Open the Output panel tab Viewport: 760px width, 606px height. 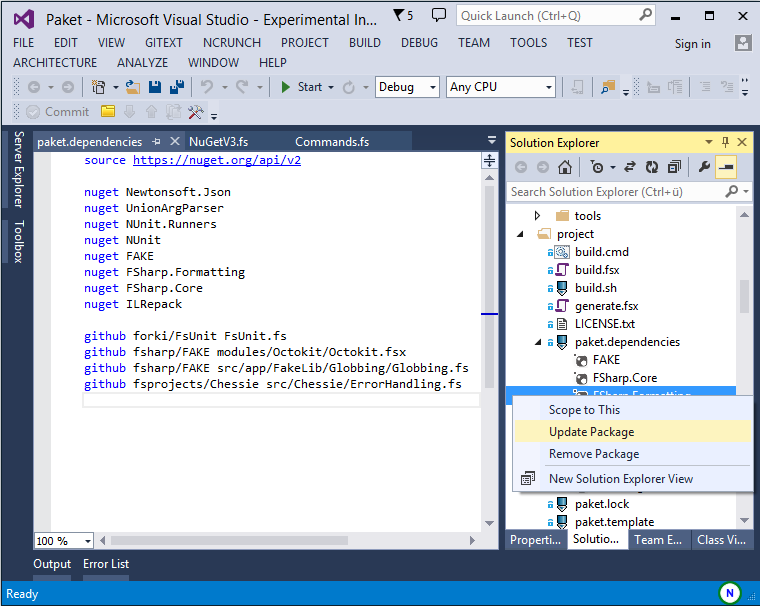pyautogui.click(x=52, y=564)
